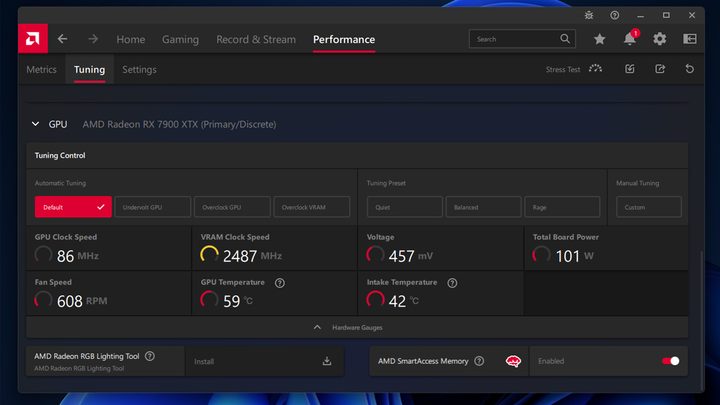Show SmartAccess Memory help icon
This screenshot has height=405, width=720.
coord(479,361)
